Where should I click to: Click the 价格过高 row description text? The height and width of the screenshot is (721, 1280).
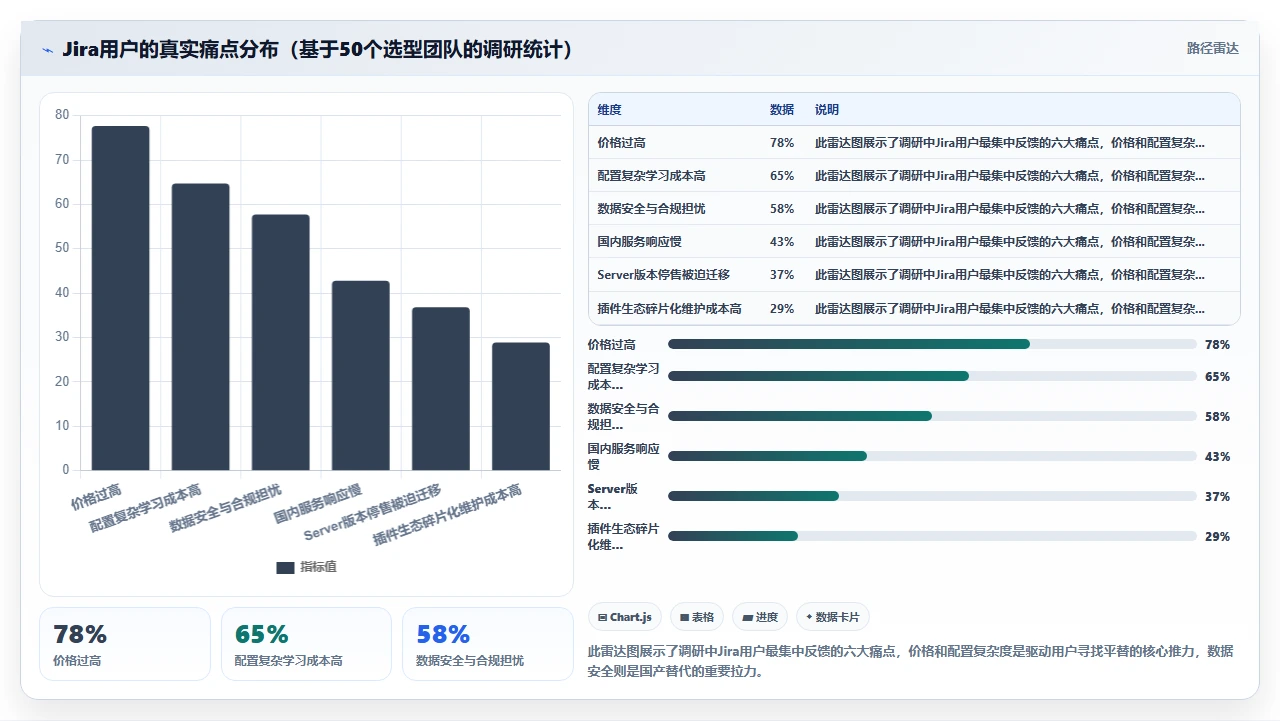pyautogui.click(x=1010, y=143)
